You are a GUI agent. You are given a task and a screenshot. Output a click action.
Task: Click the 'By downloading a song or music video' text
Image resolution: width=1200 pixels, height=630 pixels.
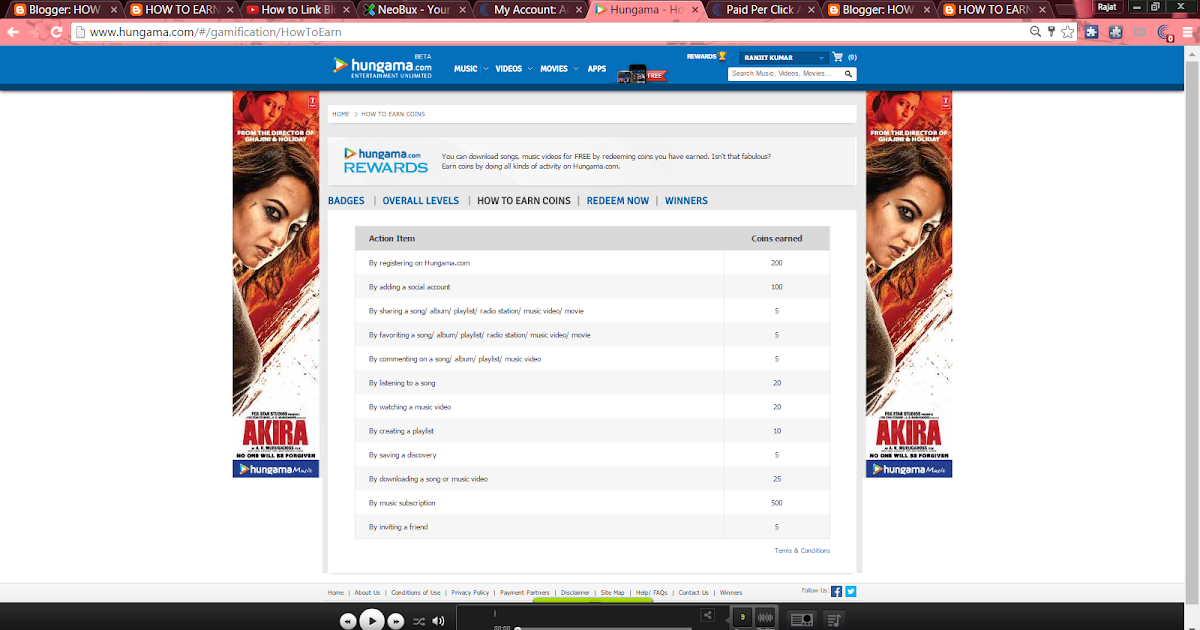428,479
